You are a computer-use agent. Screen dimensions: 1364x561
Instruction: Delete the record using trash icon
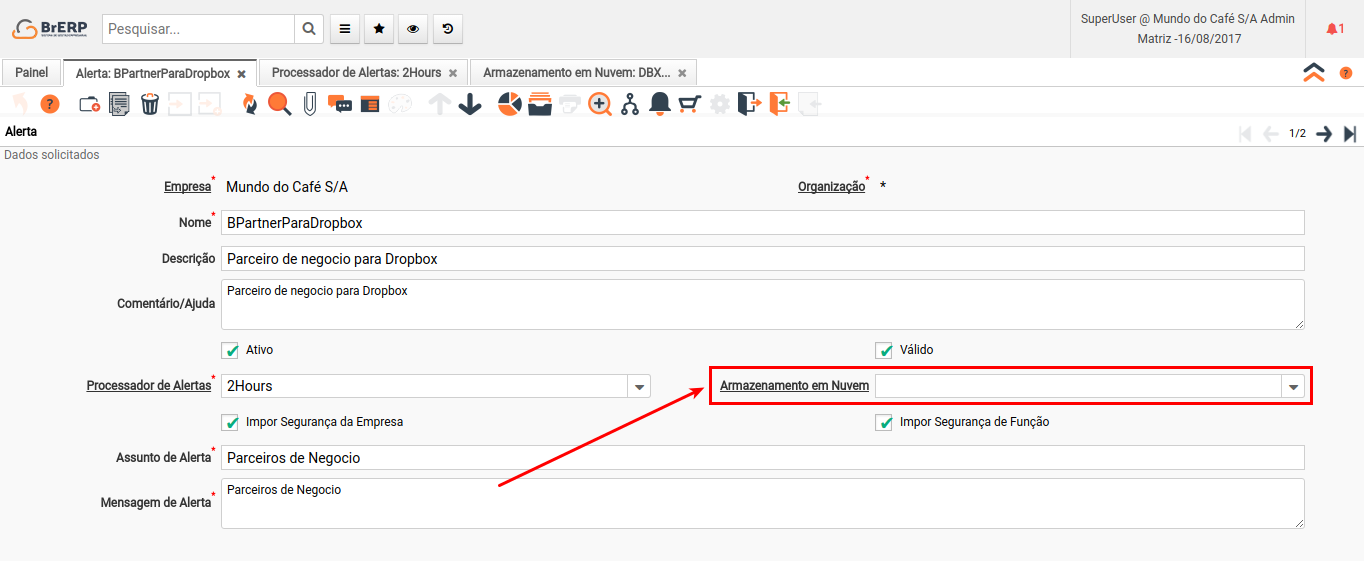pos(150,104)
